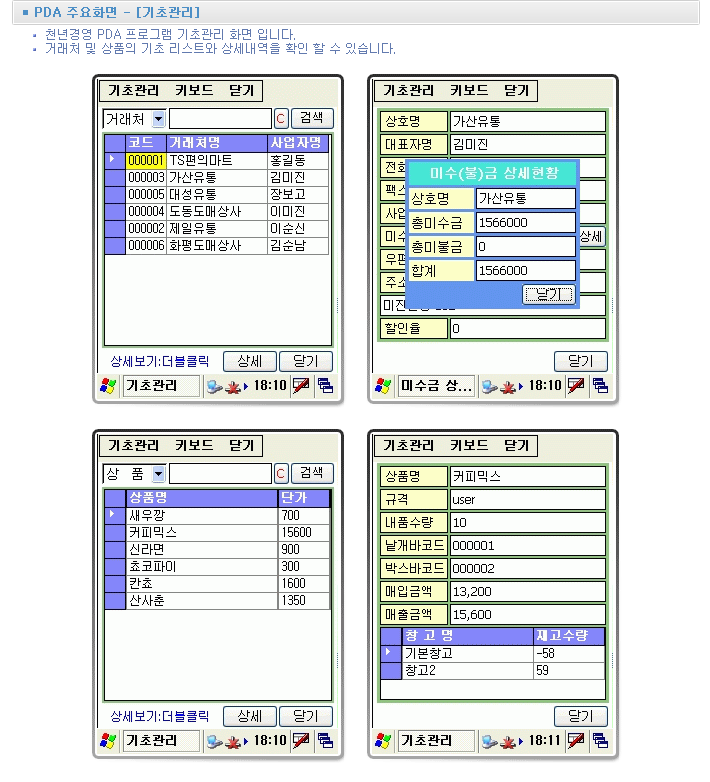Select product row 새우깡
The width and height of the screenshot is (710, 782).
(x=217, y=515)
